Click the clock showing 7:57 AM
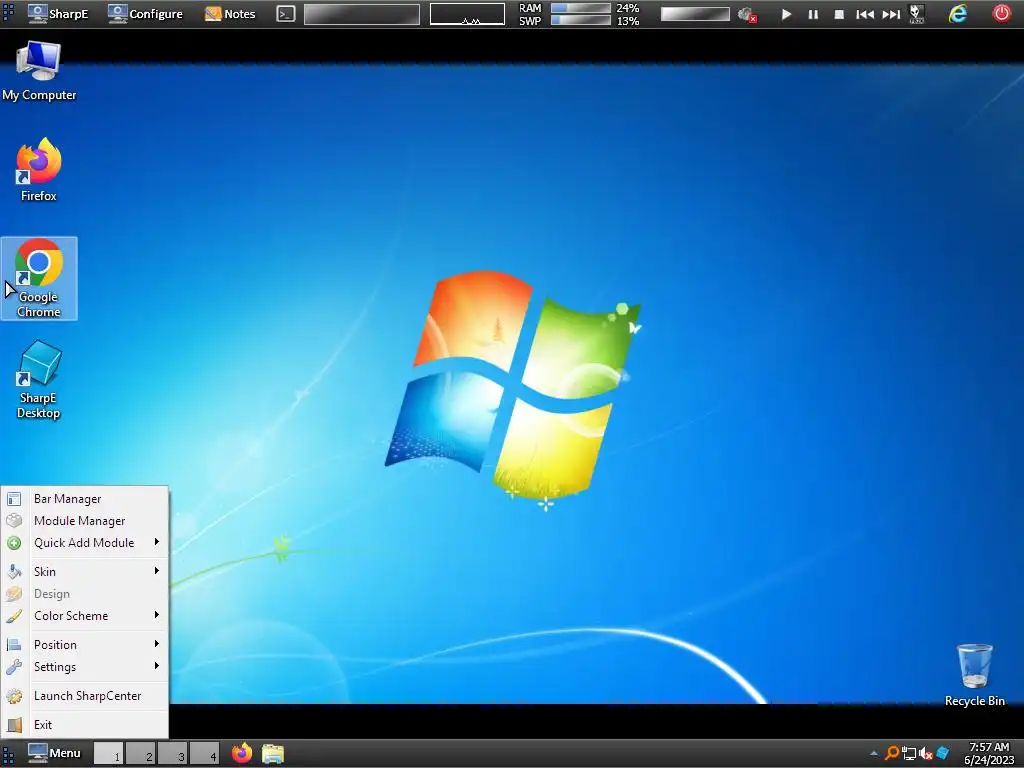1024x768 pixels. tap(989, 754)
